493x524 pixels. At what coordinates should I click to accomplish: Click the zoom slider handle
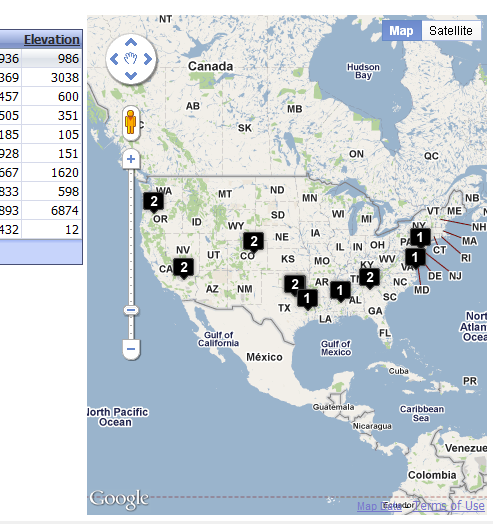point(131,310)
